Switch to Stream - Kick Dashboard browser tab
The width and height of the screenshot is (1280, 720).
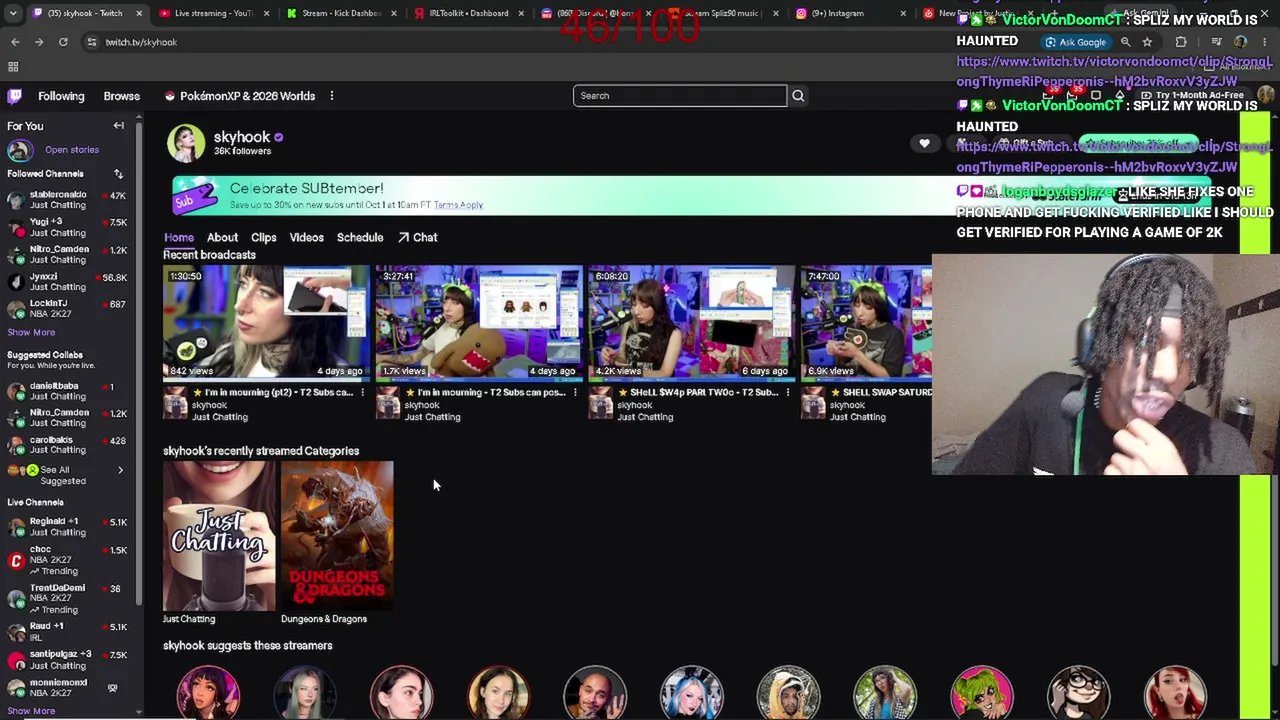click(340, 13)
